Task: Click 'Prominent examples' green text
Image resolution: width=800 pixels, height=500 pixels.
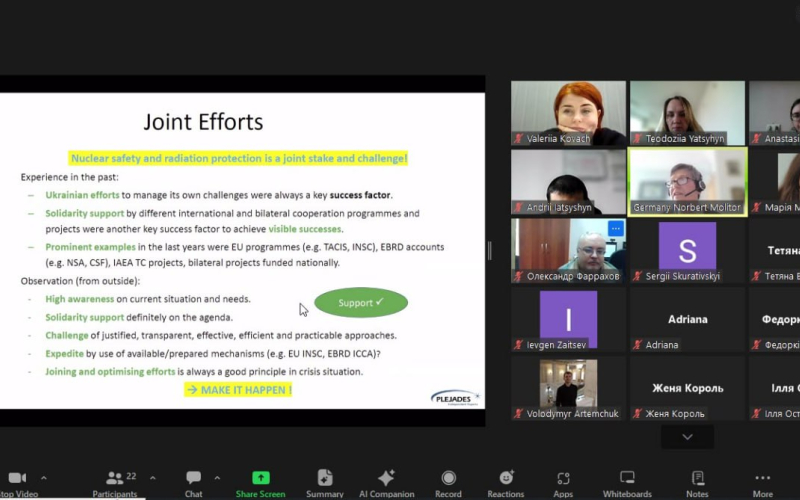Action: tap(90, 247)
